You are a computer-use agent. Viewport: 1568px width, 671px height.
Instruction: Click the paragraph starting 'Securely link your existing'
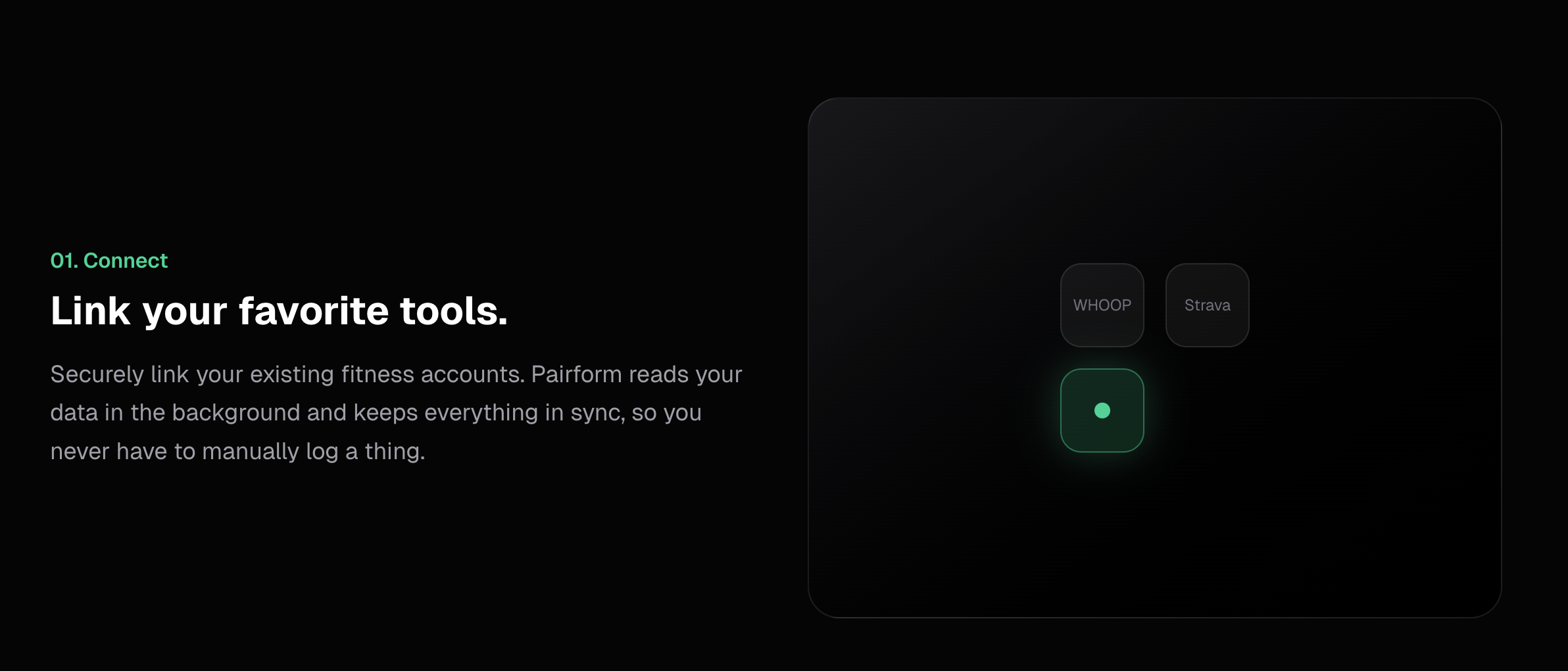396,412
